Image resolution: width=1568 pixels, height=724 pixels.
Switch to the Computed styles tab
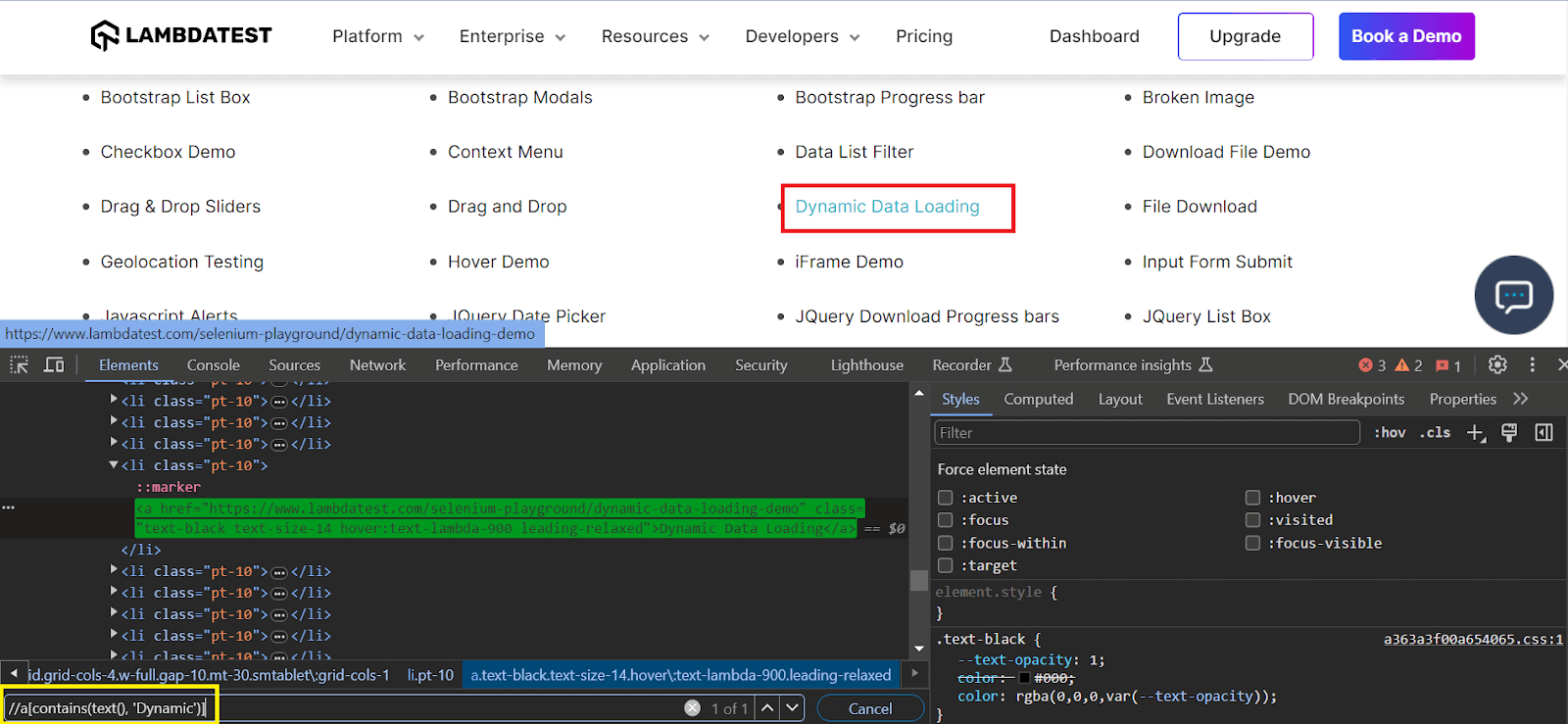point(1039,400)
